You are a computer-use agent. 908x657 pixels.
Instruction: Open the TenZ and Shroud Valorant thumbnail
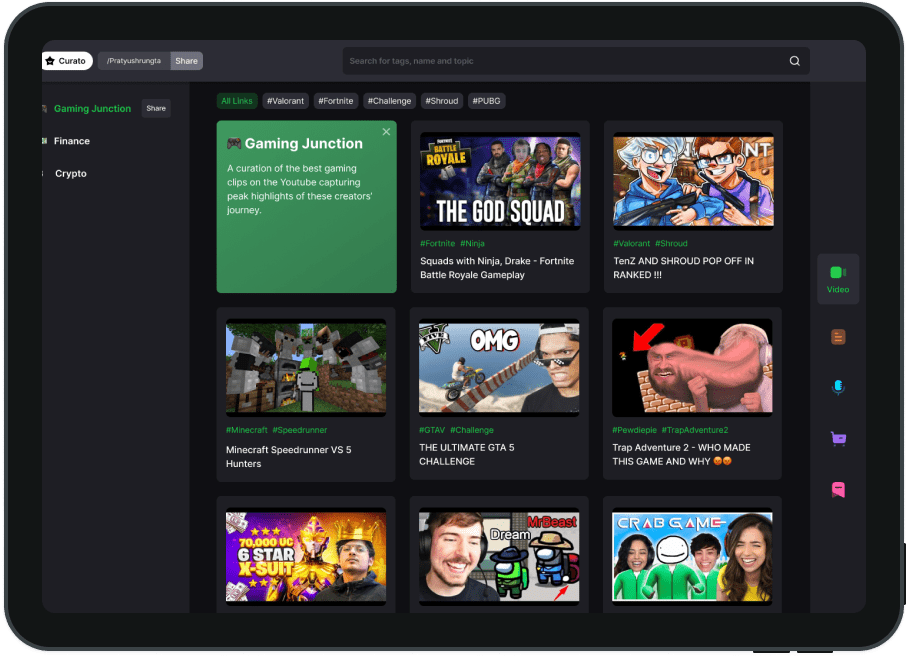(x=693, y=181)
